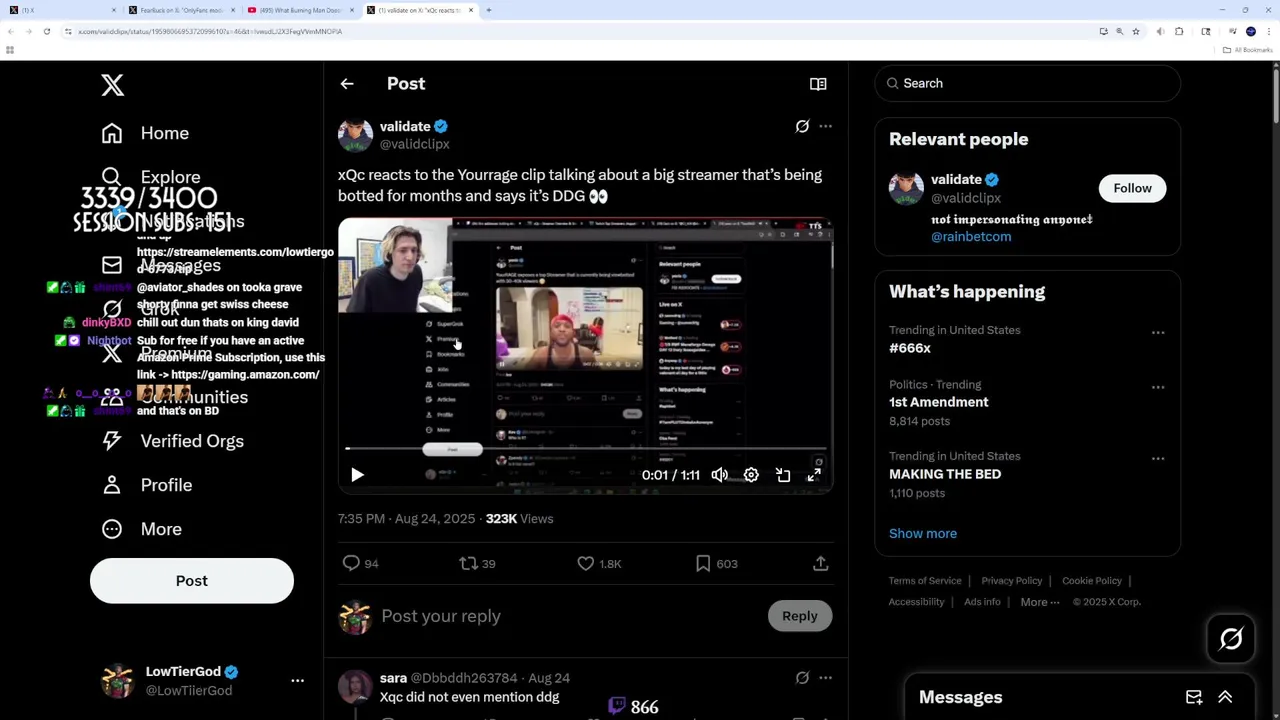Repost the post with 39 reposts
The width and height of the screenshot is (1280, 720).
point(468,564)
